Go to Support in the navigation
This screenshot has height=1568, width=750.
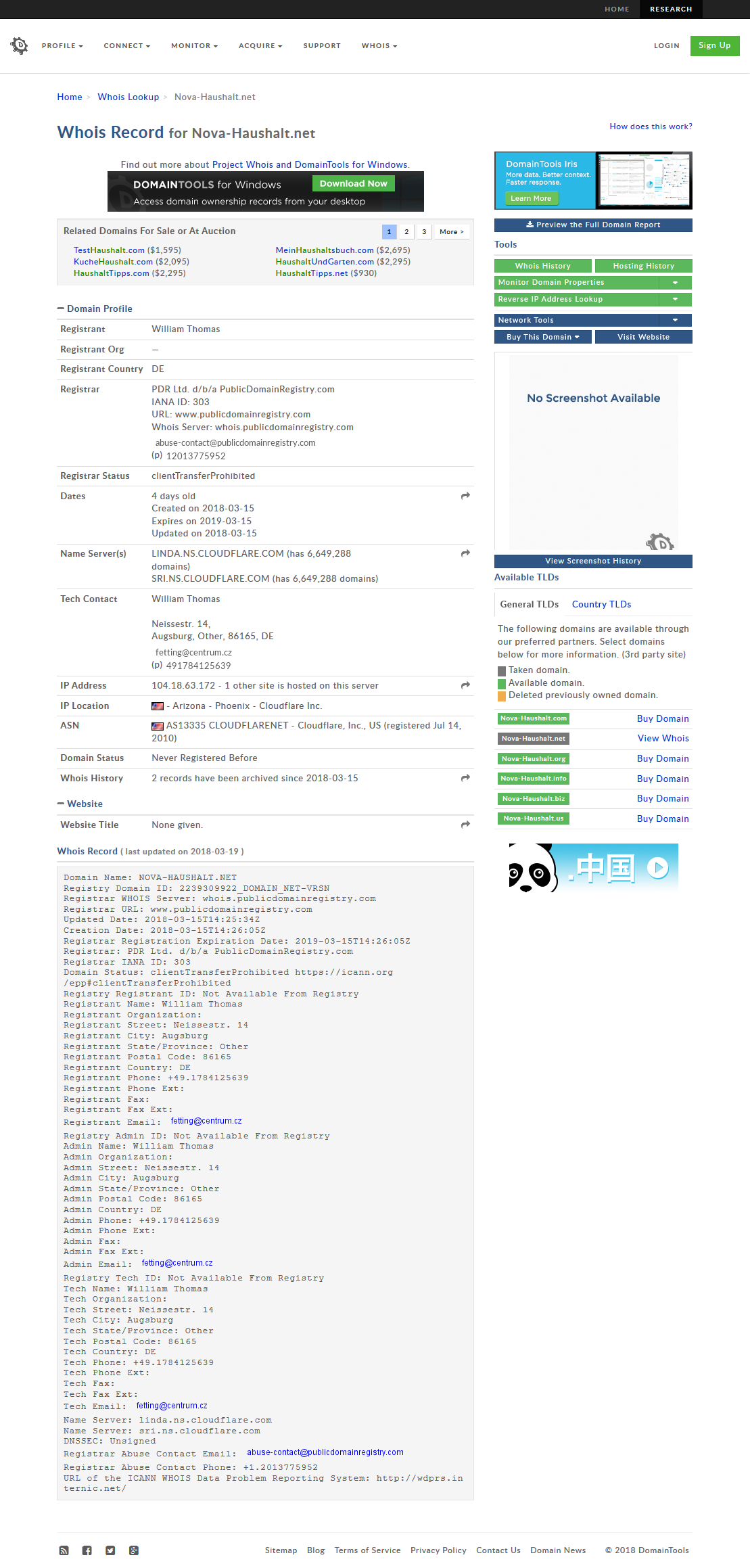pyautogui.click(x=322, y=46)
